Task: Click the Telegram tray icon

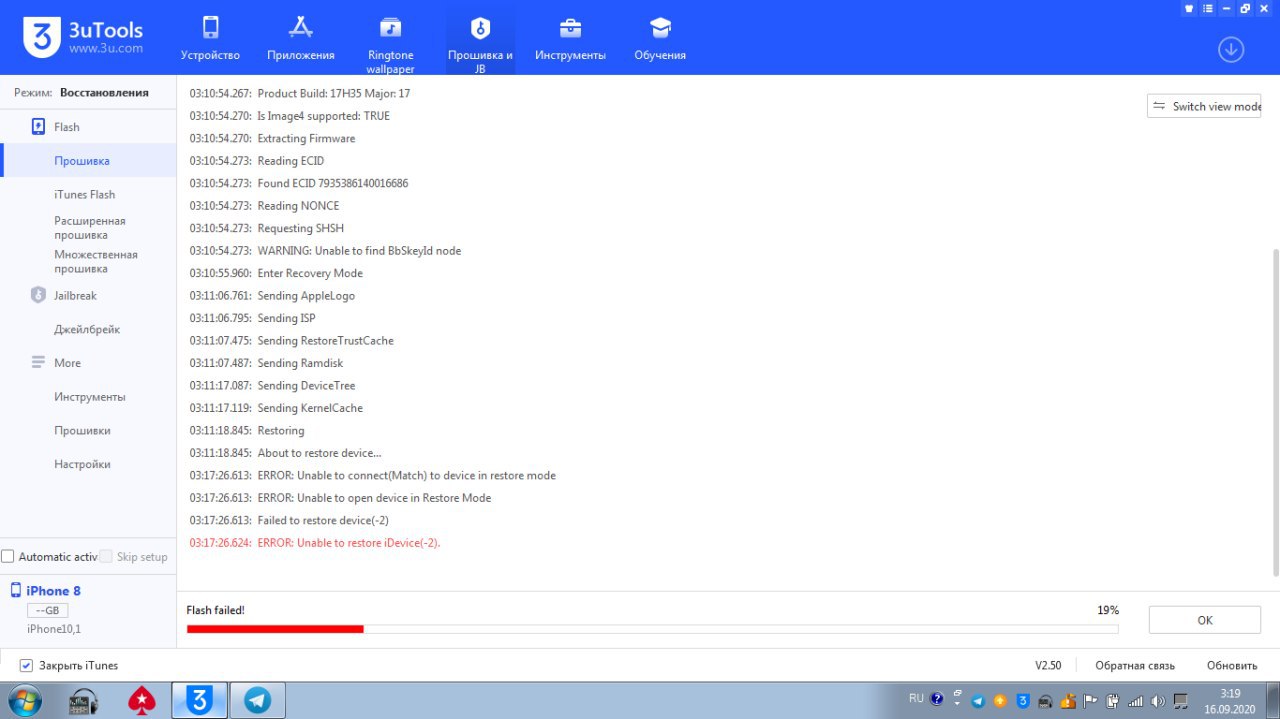Action: coord(978,701)
